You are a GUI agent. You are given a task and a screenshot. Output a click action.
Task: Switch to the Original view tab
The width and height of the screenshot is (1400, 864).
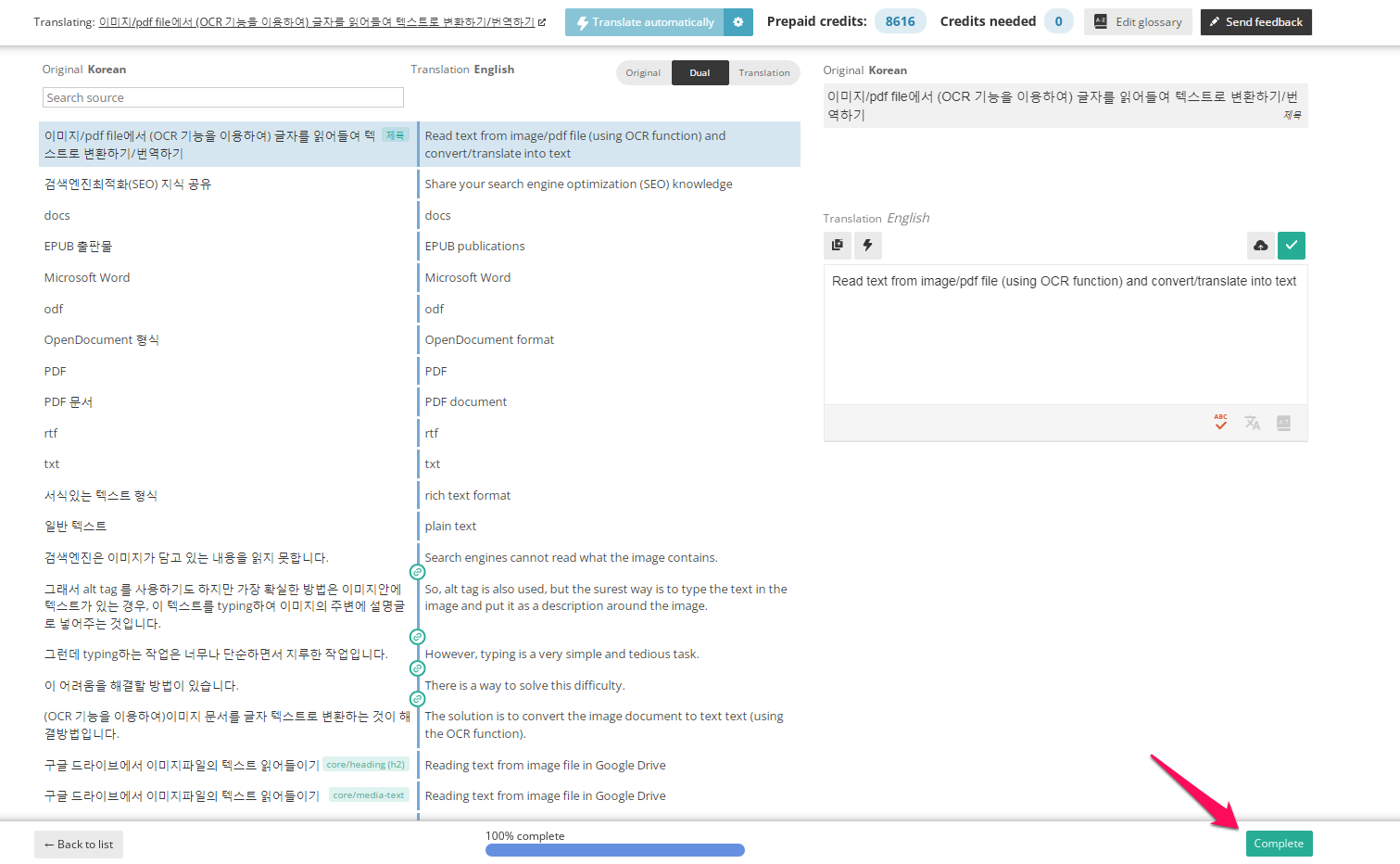click(643, 73)
